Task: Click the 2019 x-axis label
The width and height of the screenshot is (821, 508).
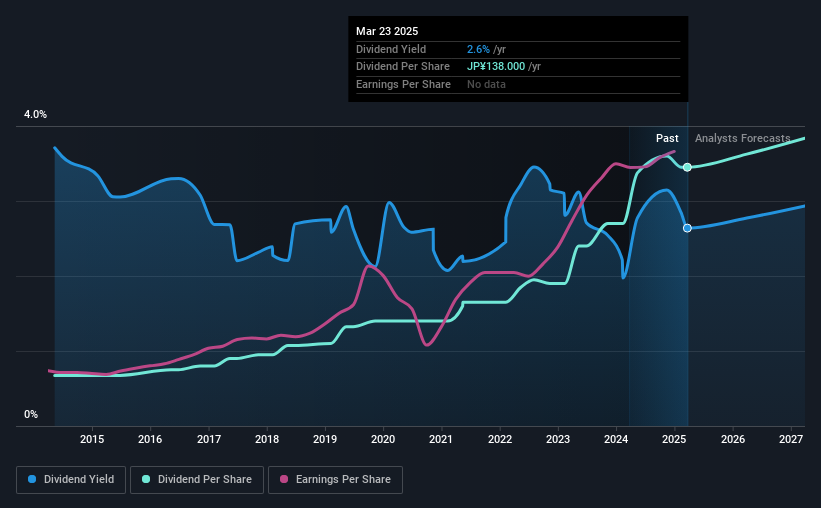Action: click(x=325, y=439)
